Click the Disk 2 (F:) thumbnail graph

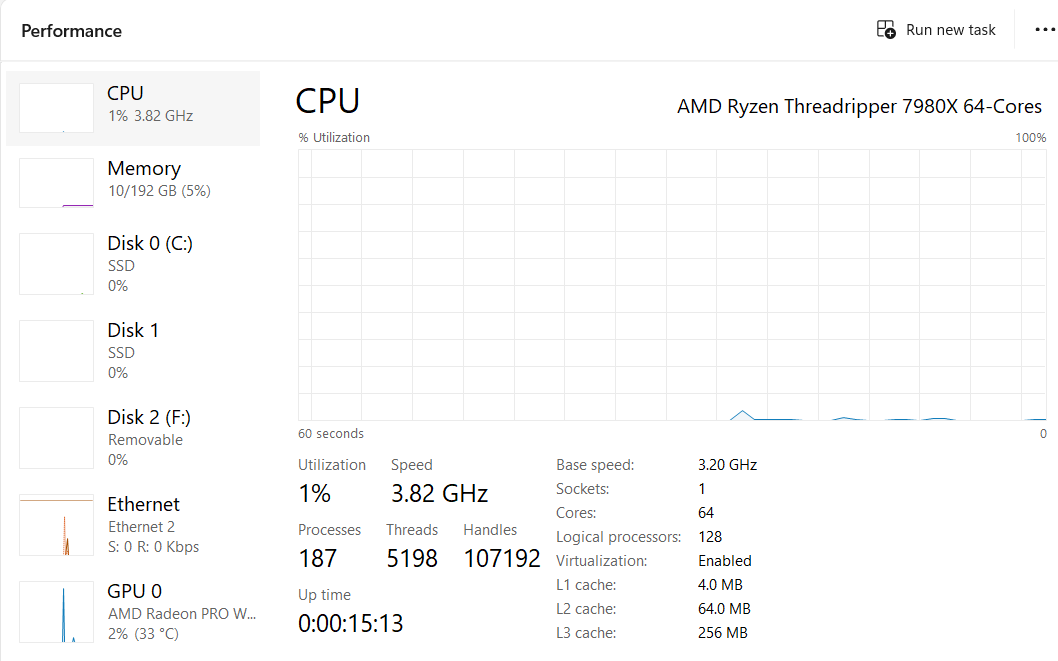click(56, 438)
